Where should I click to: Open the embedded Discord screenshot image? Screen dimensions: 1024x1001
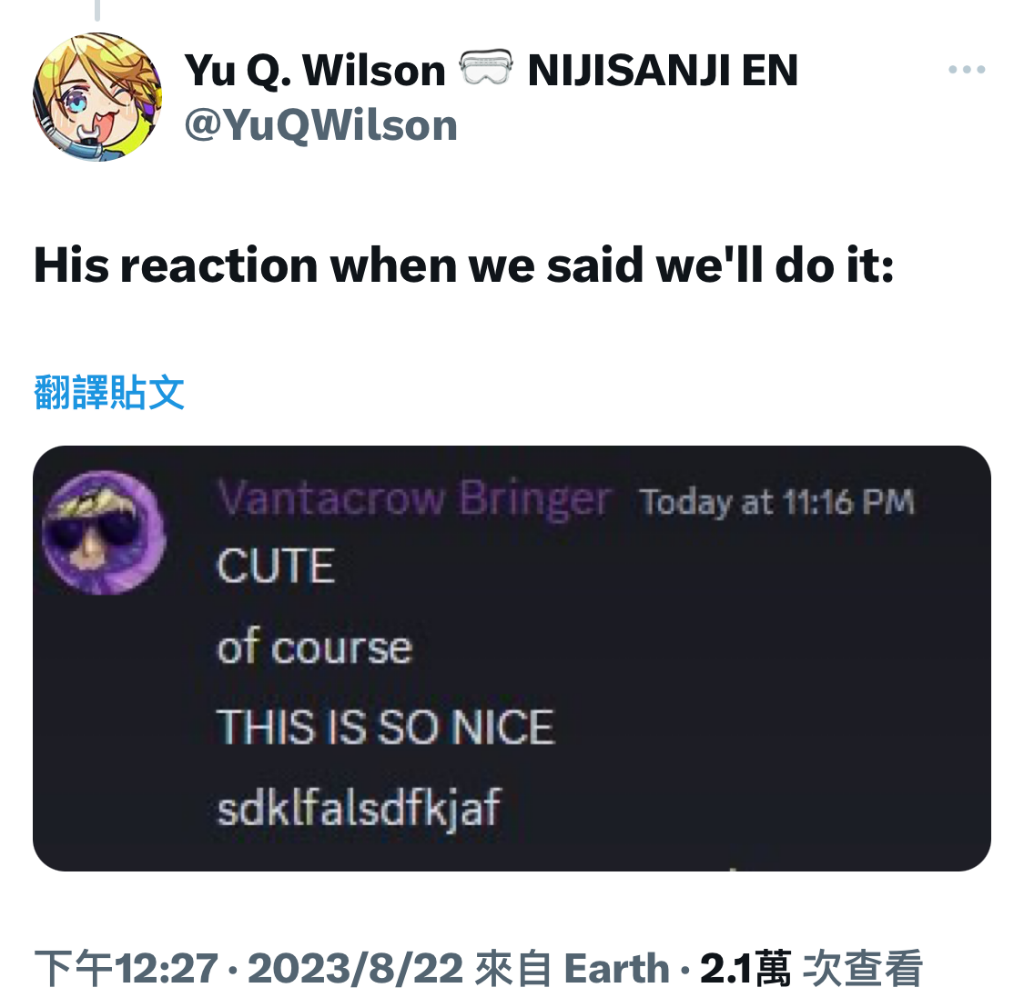(511, 658)
